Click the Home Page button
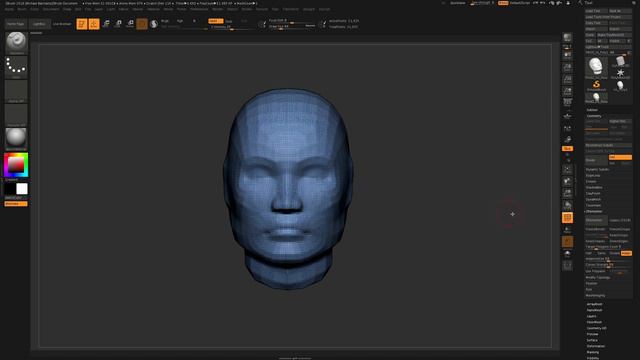 16,24
